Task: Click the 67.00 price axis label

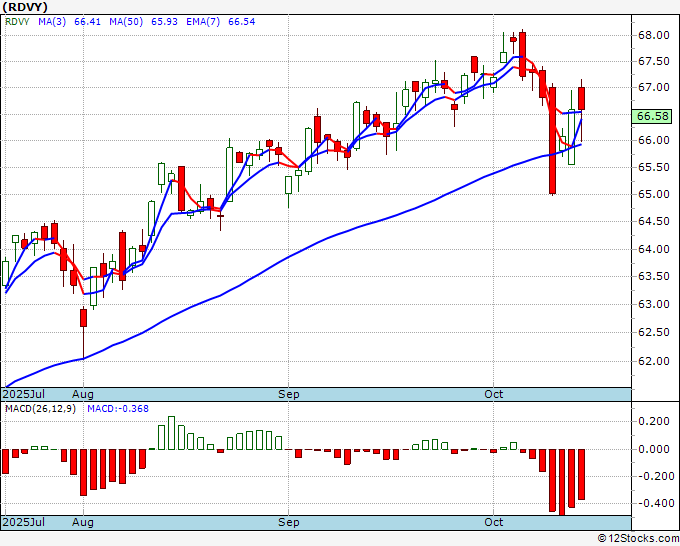Action: coord(654,88)
